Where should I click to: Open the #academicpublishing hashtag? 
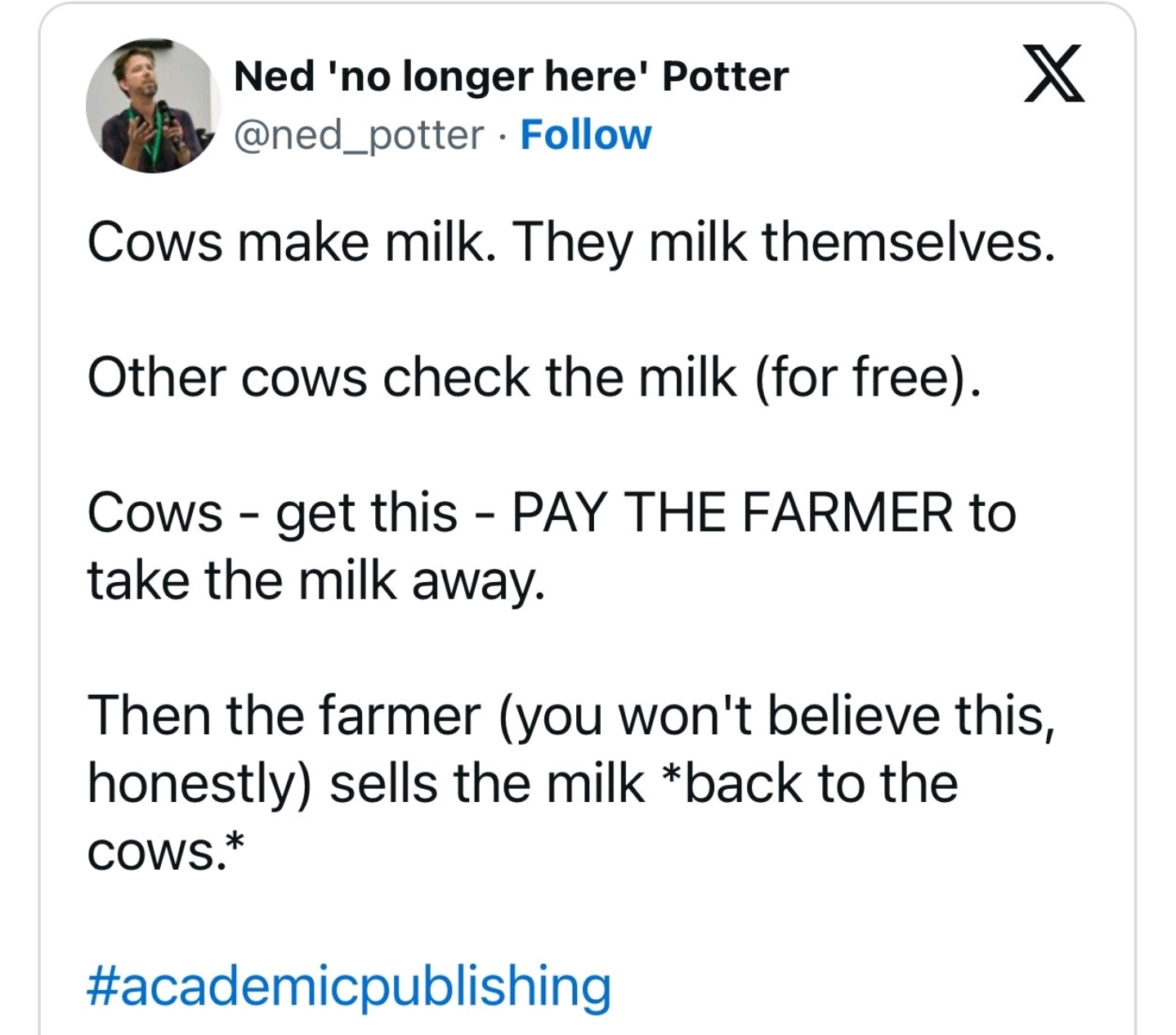pyautogui.click(x=349, y=986)
